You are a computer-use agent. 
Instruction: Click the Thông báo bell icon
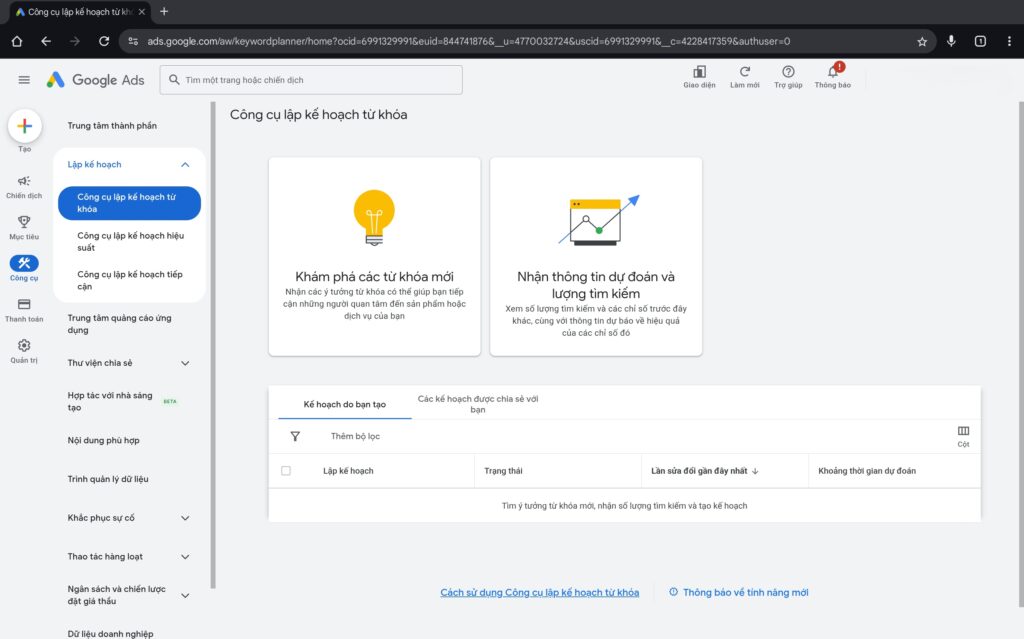click(831, 73)
